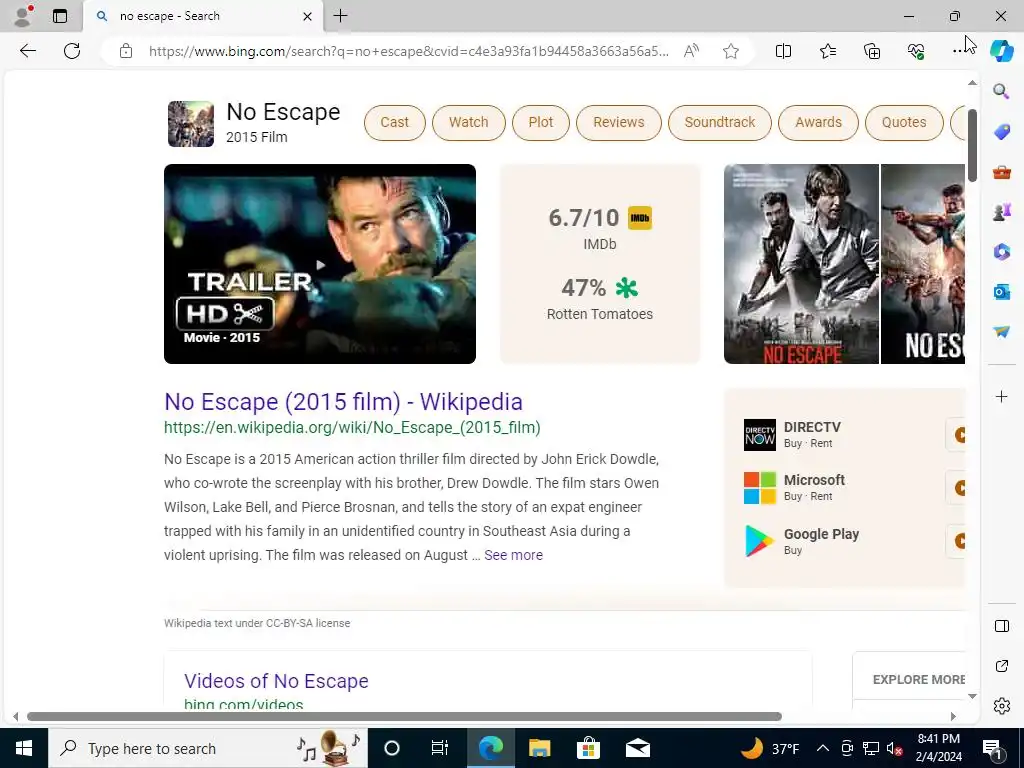
Task: Open Task View on taskbar
Action: (440, 748)
